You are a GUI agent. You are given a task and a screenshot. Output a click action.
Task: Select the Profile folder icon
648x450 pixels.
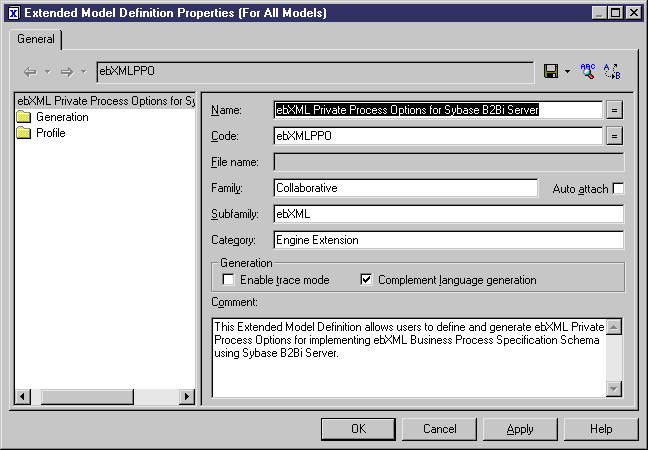pos(24,133)
